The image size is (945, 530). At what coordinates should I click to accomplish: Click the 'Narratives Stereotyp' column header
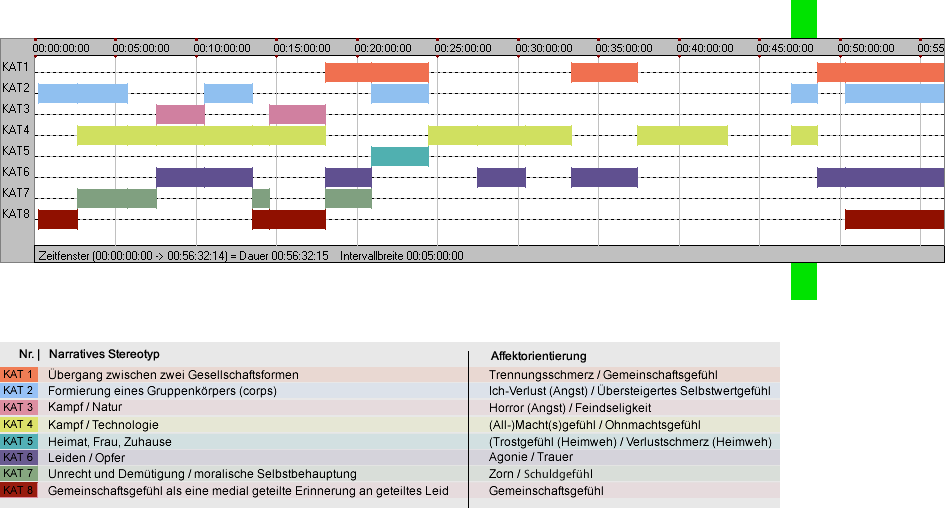tap(104, 354)
